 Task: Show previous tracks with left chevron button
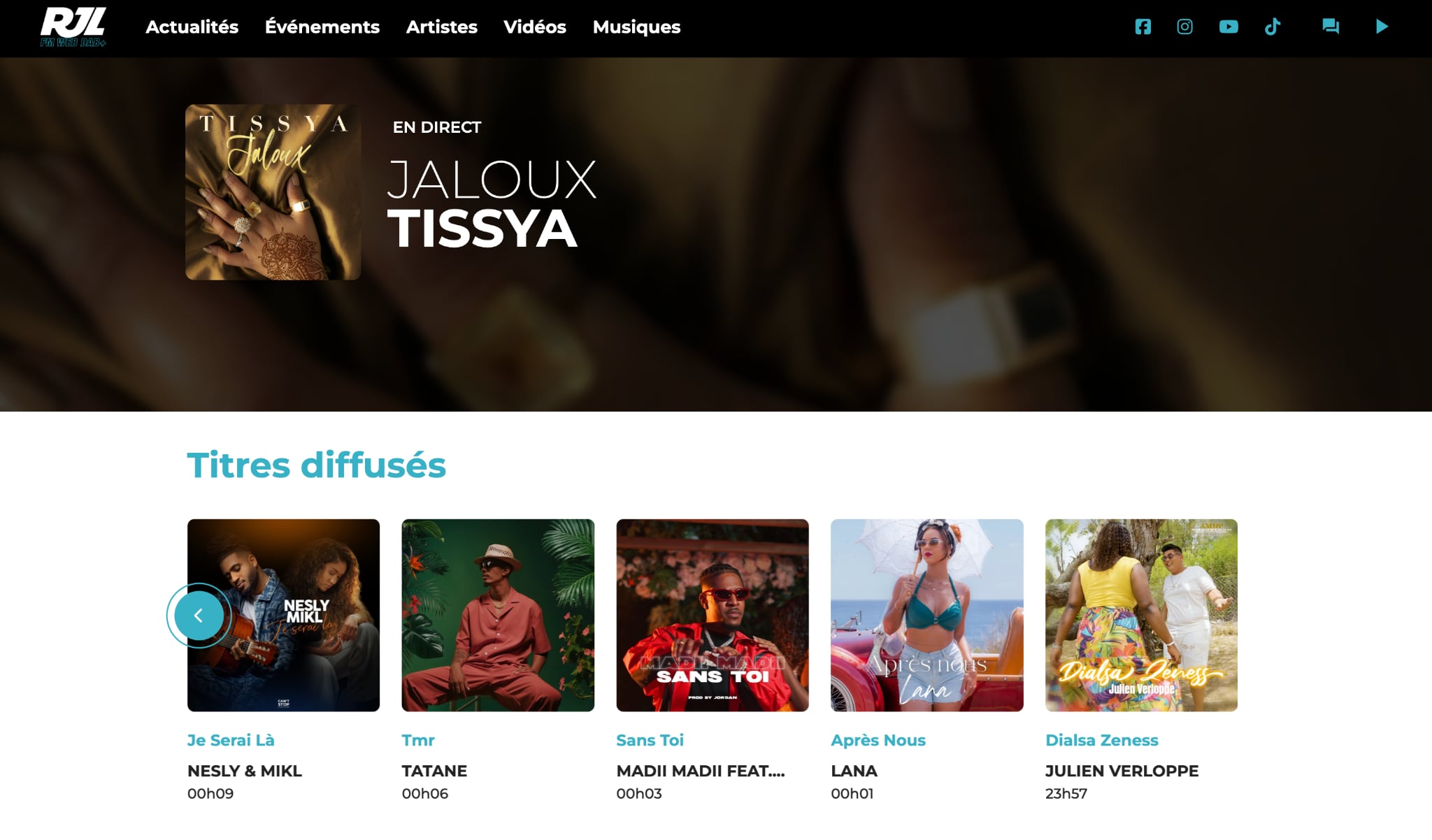click(199, 616)
